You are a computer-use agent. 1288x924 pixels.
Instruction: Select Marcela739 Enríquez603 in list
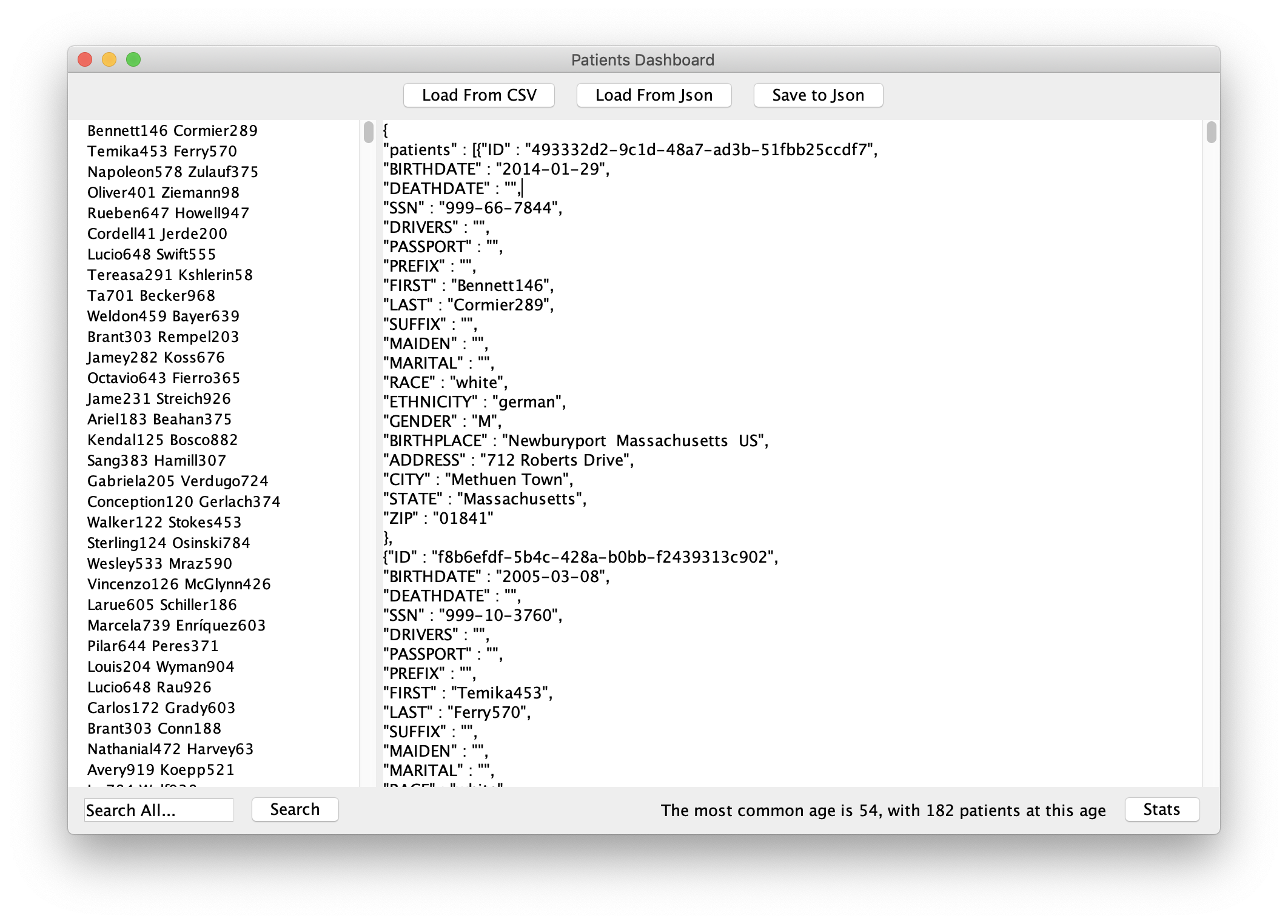click(x=176, y=626)
